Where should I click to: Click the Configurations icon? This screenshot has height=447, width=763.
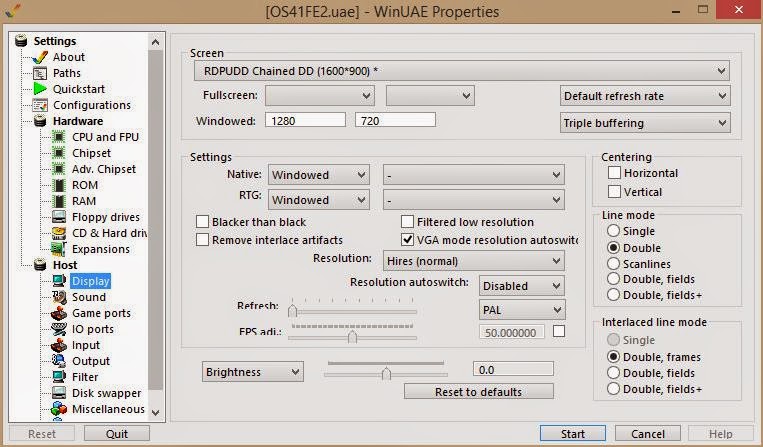click(x=40, y=105)
